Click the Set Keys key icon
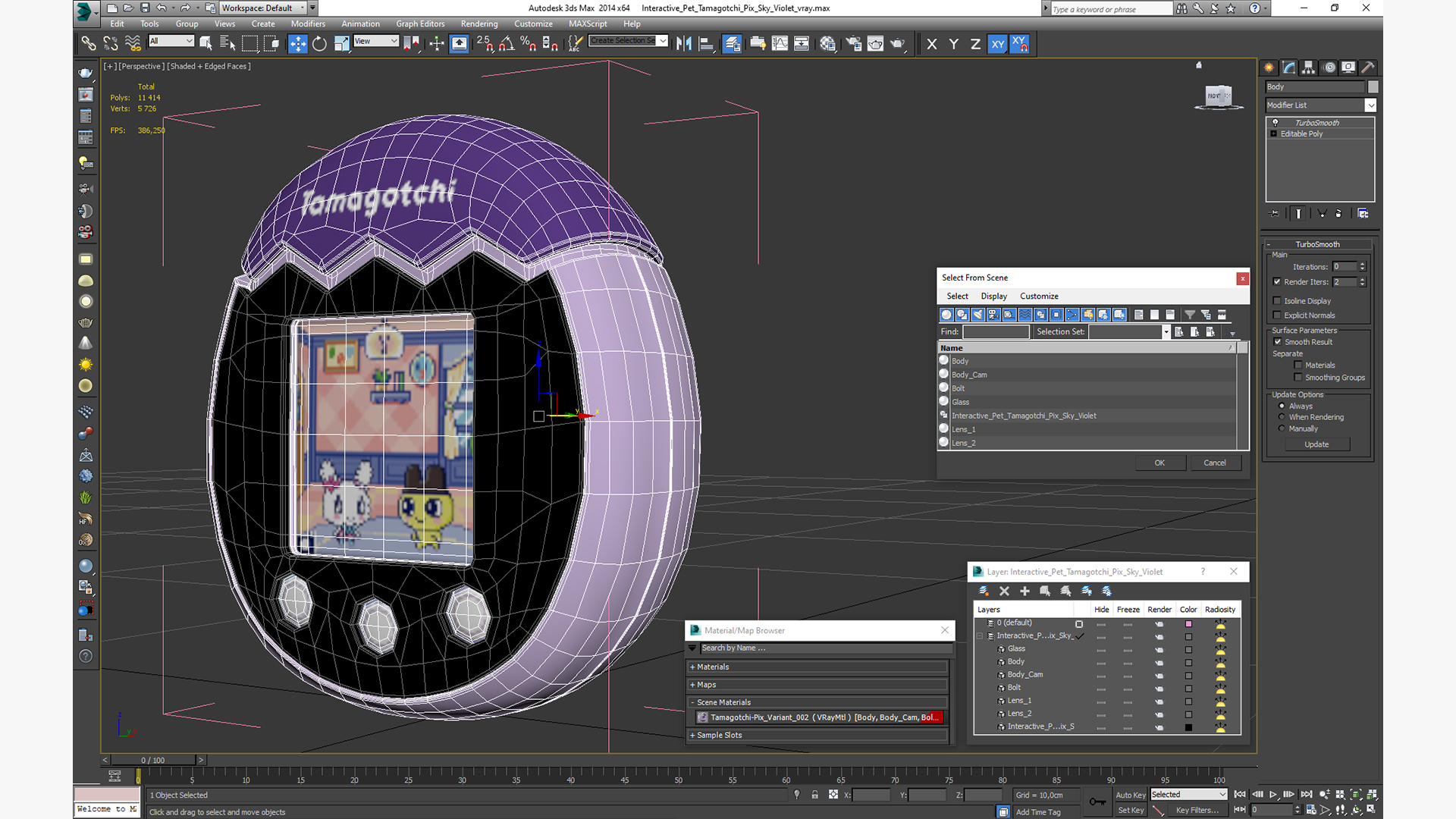 (x=1097, y=802)
